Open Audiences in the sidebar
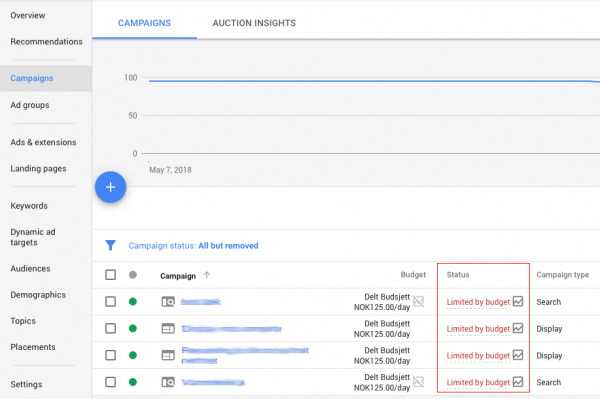 [30, 269]
